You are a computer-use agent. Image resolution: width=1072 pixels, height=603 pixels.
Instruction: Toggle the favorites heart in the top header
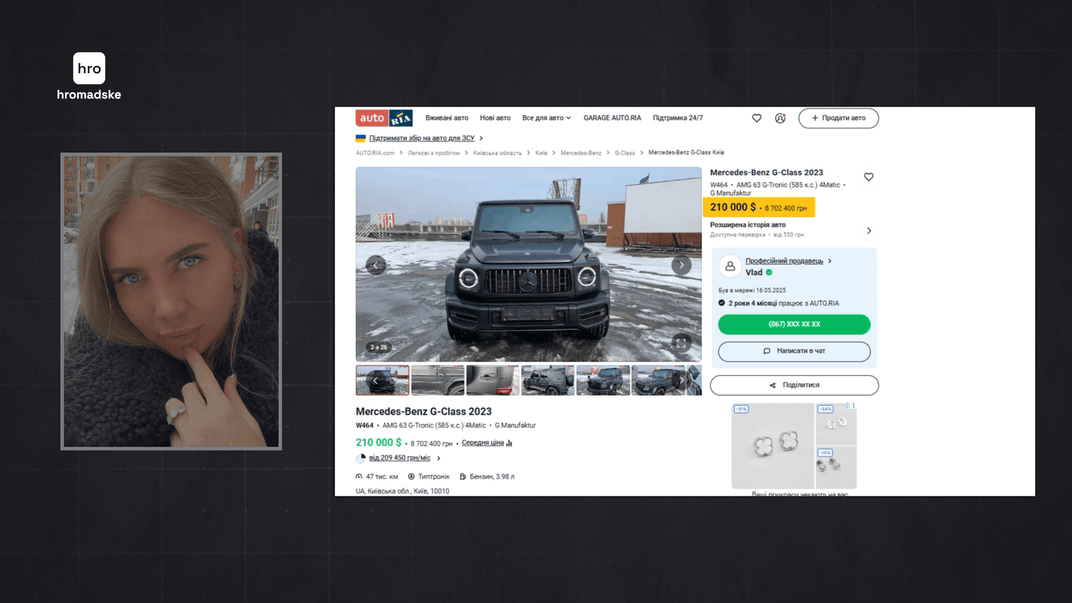757,117
